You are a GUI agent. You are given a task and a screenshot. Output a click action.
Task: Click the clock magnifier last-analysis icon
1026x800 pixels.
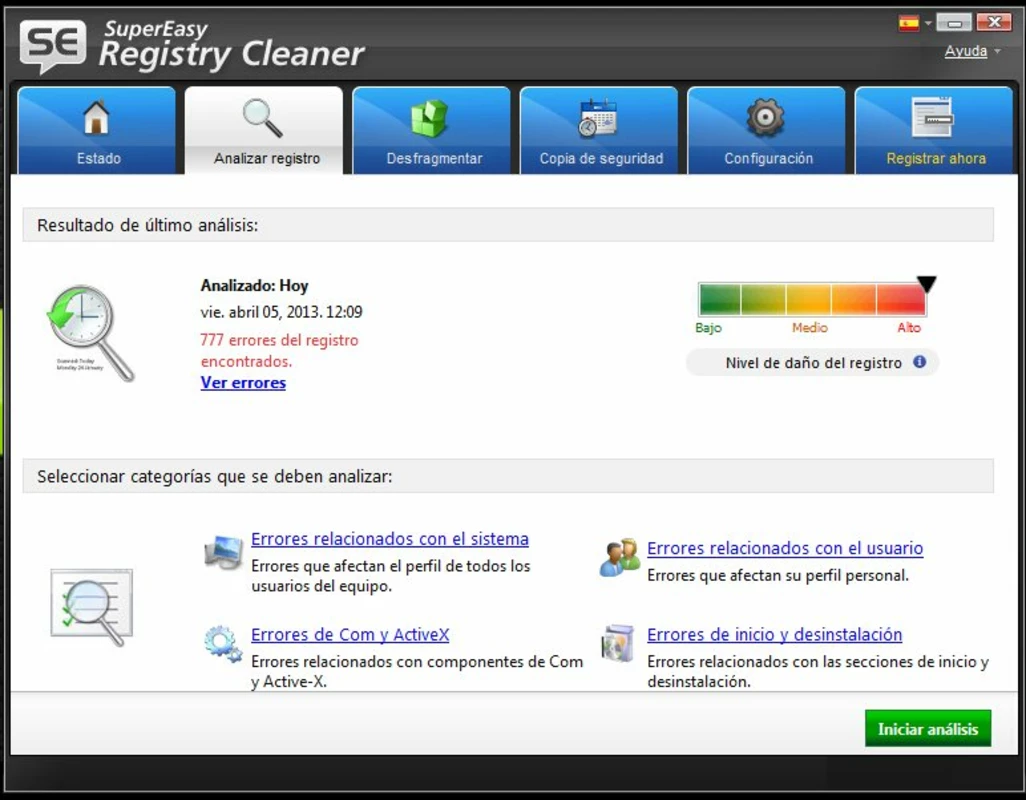(90, 334)
